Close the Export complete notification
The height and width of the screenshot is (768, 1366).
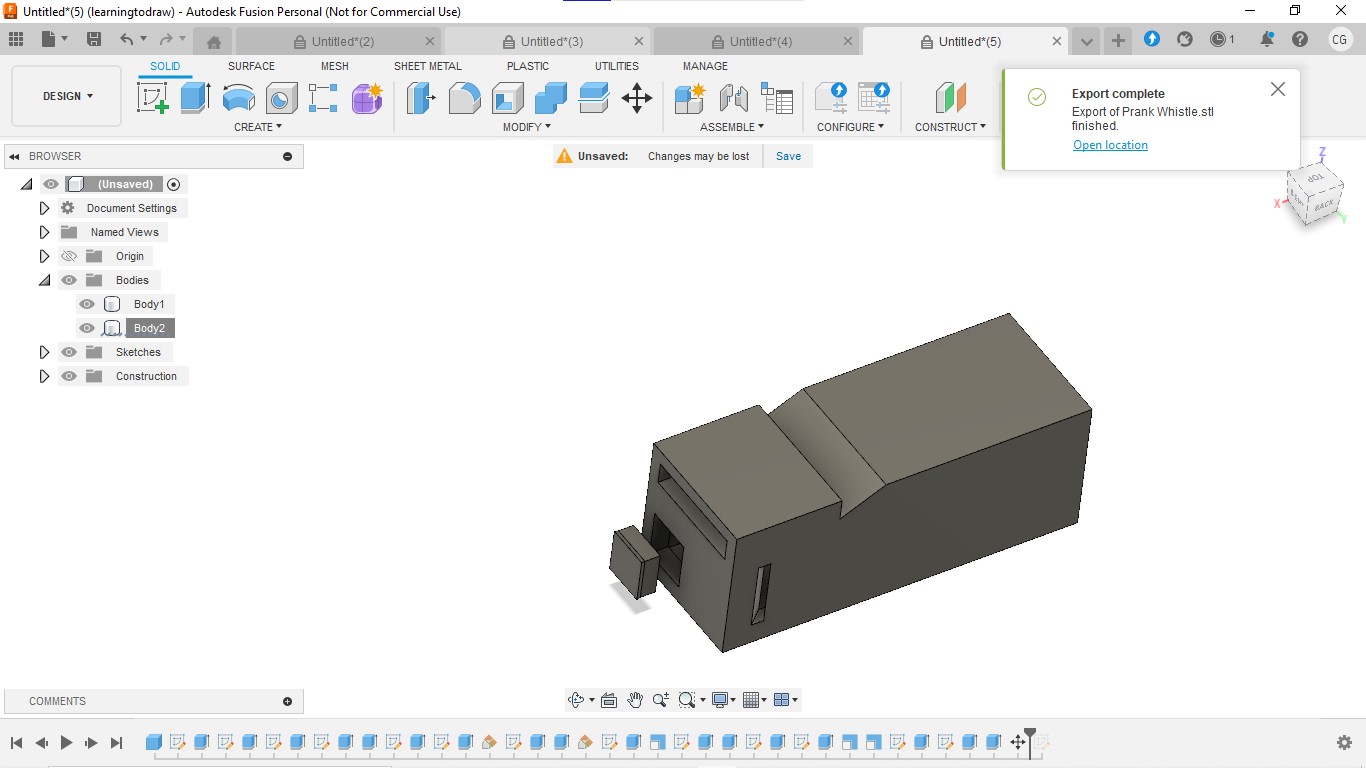1277,89
